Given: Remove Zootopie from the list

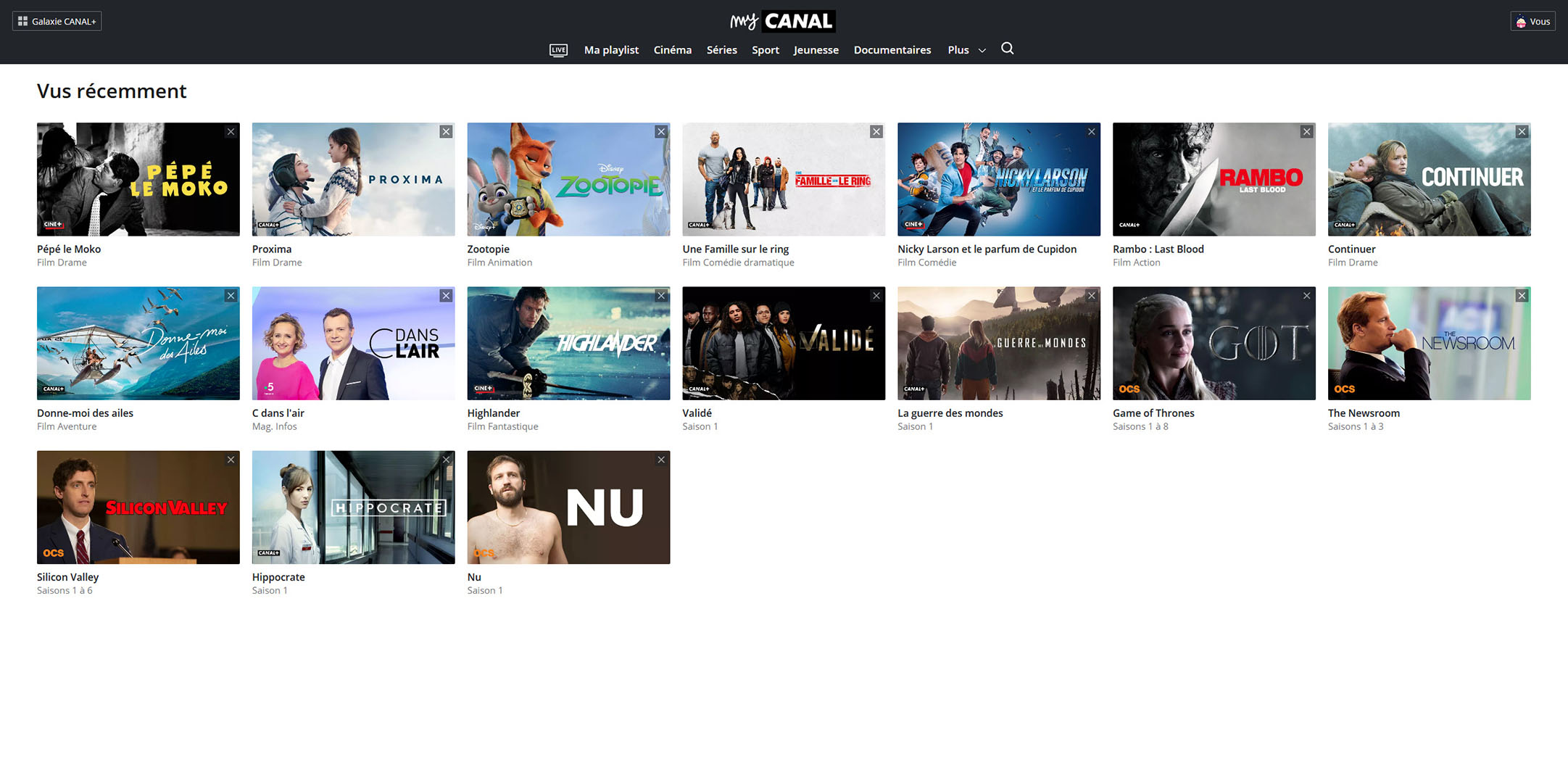Looking at the screenshot, I should coord(661,132).
